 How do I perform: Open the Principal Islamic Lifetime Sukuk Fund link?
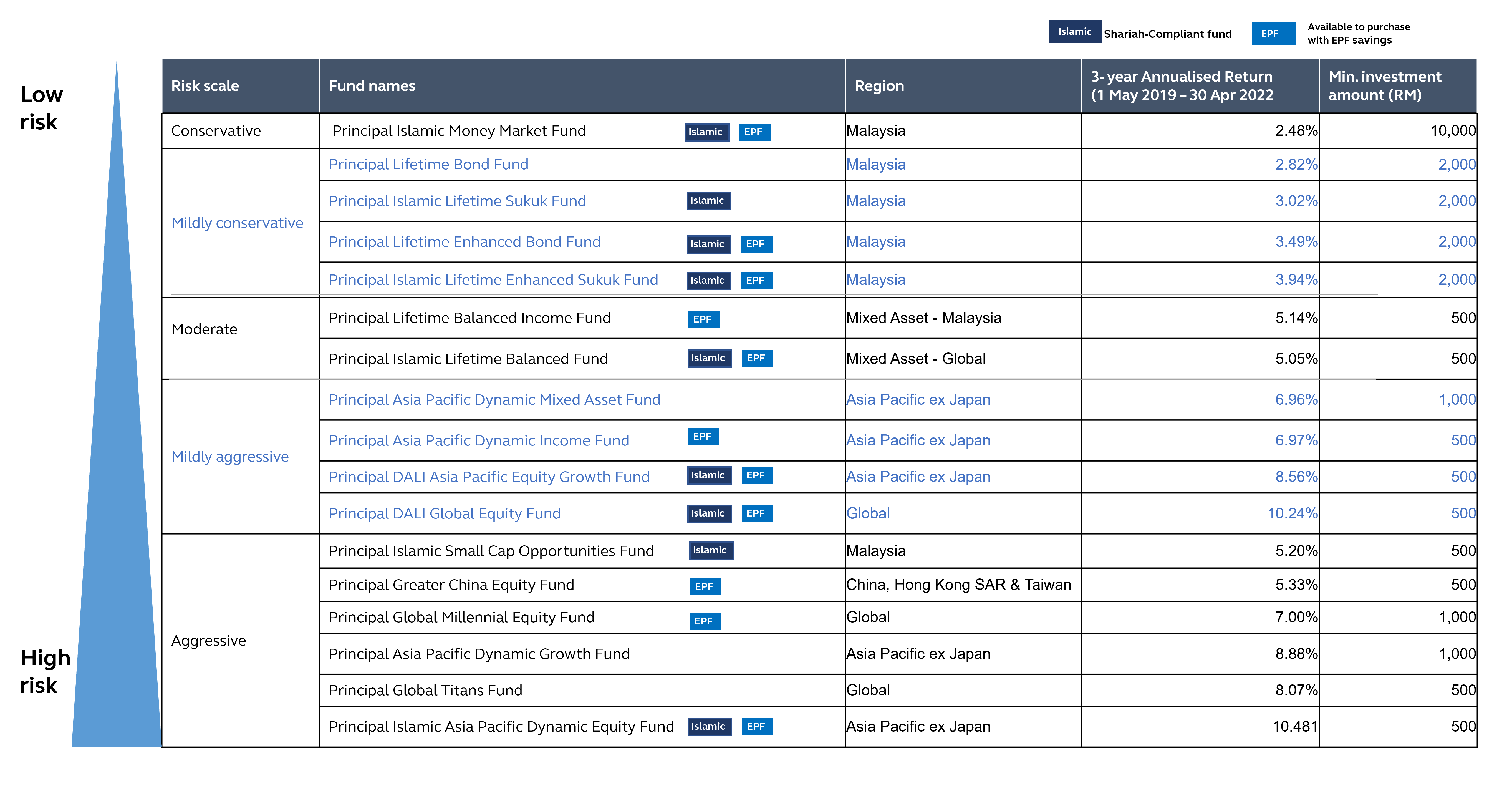coord(457,201)
